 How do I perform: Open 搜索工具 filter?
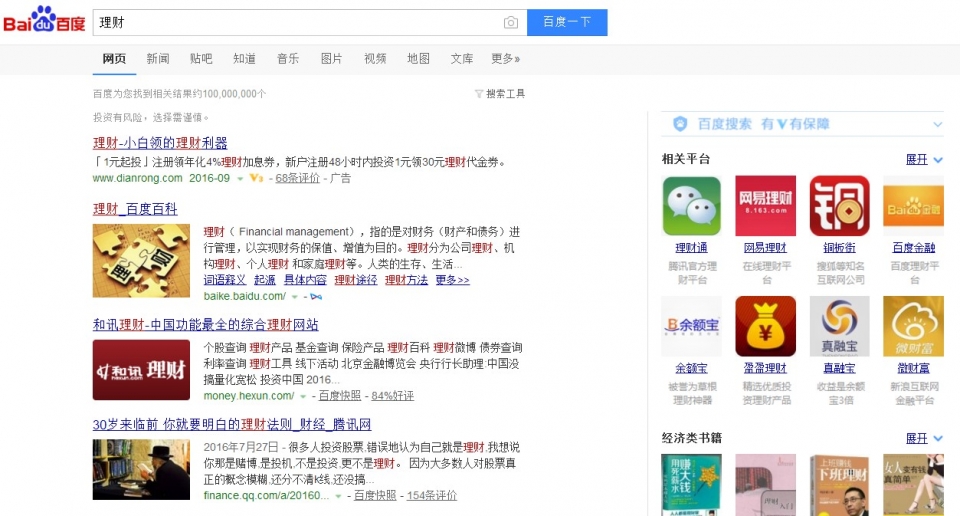pyautogui.click(x=500, y=94)
